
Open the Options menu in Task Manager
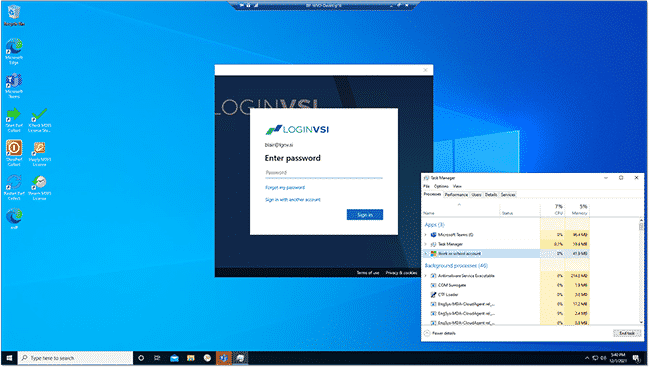[x=441, y=186]
